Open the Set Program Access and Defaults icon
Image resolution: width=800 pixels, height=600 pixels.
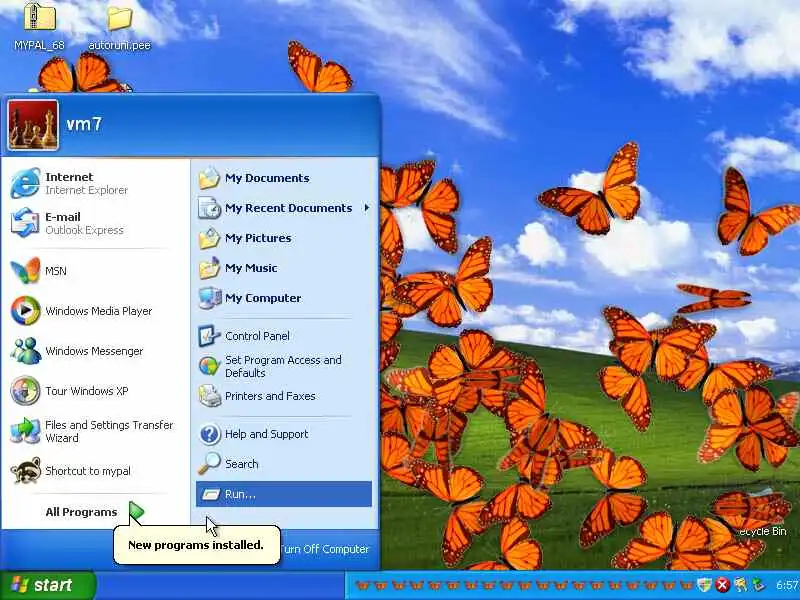click(209, 366)
